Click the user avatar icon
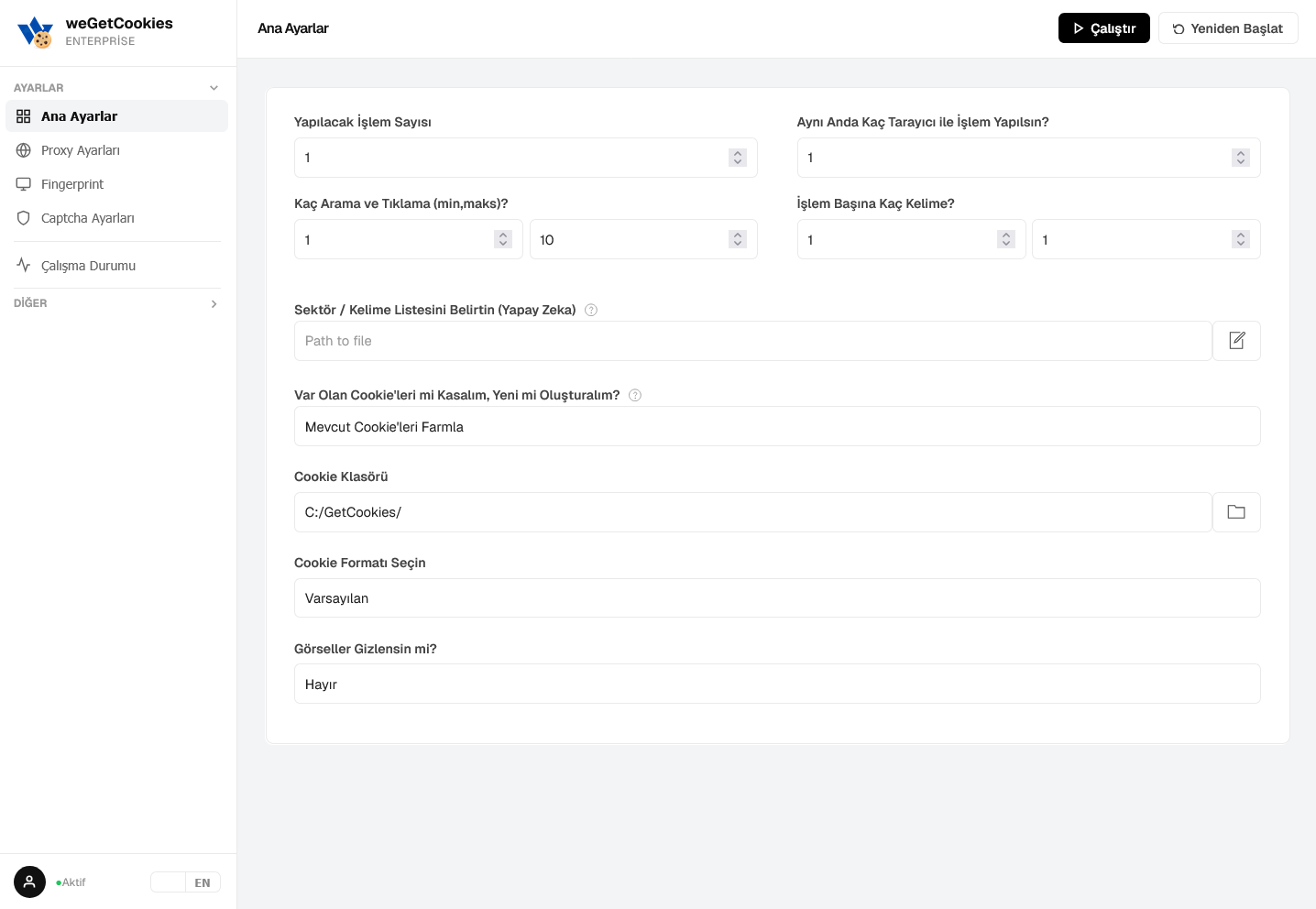1316x909 pixels. point(29,882)
